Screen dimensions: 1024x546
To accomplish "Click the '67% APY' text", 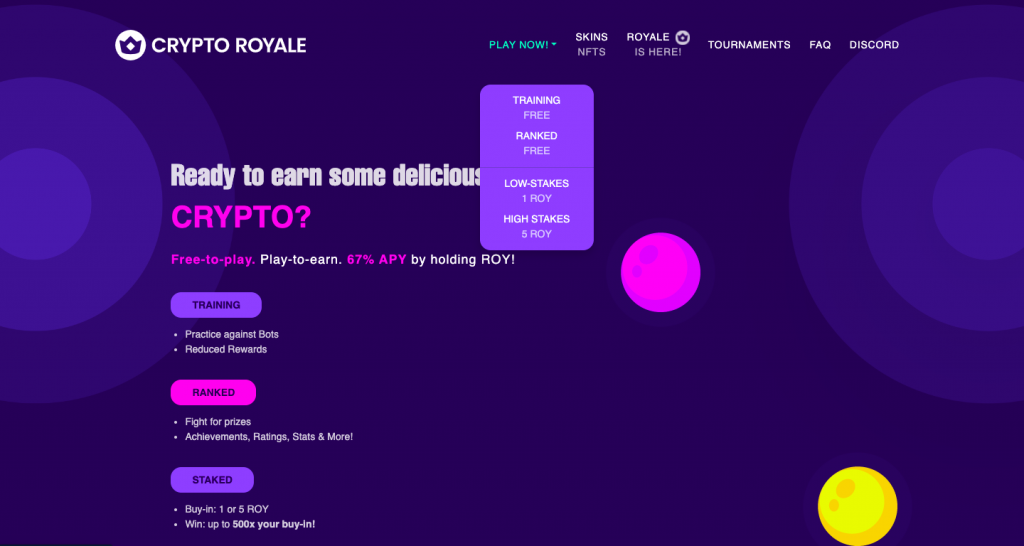I will coord(377,259).
